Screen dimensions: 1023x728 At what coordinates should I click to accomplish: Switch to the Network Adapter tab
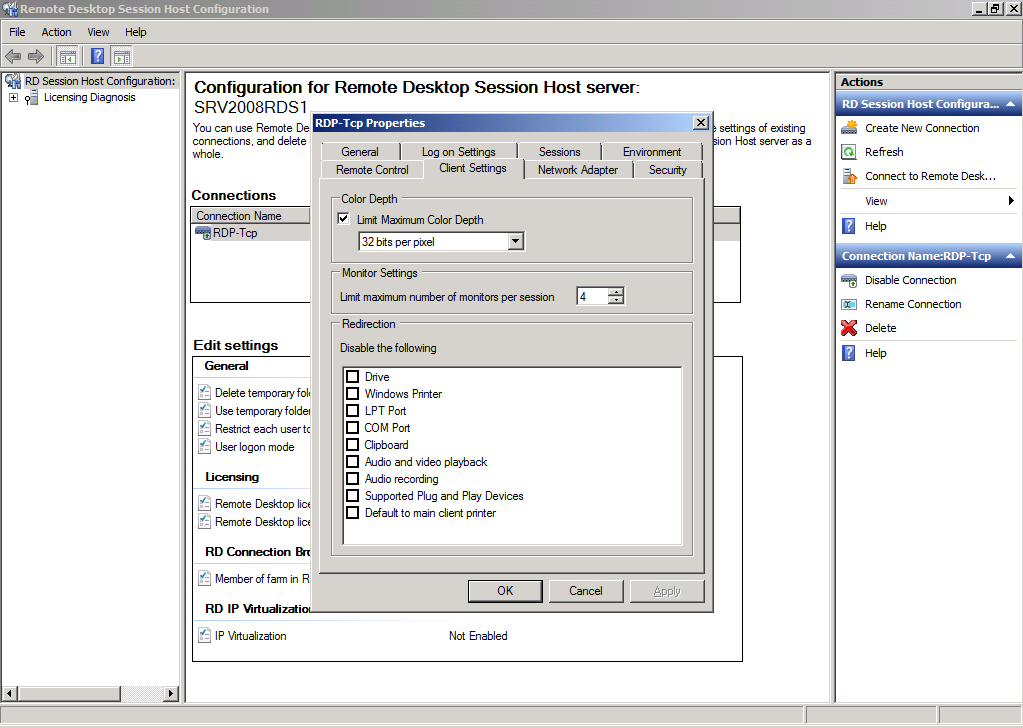[x=578, y=170]
